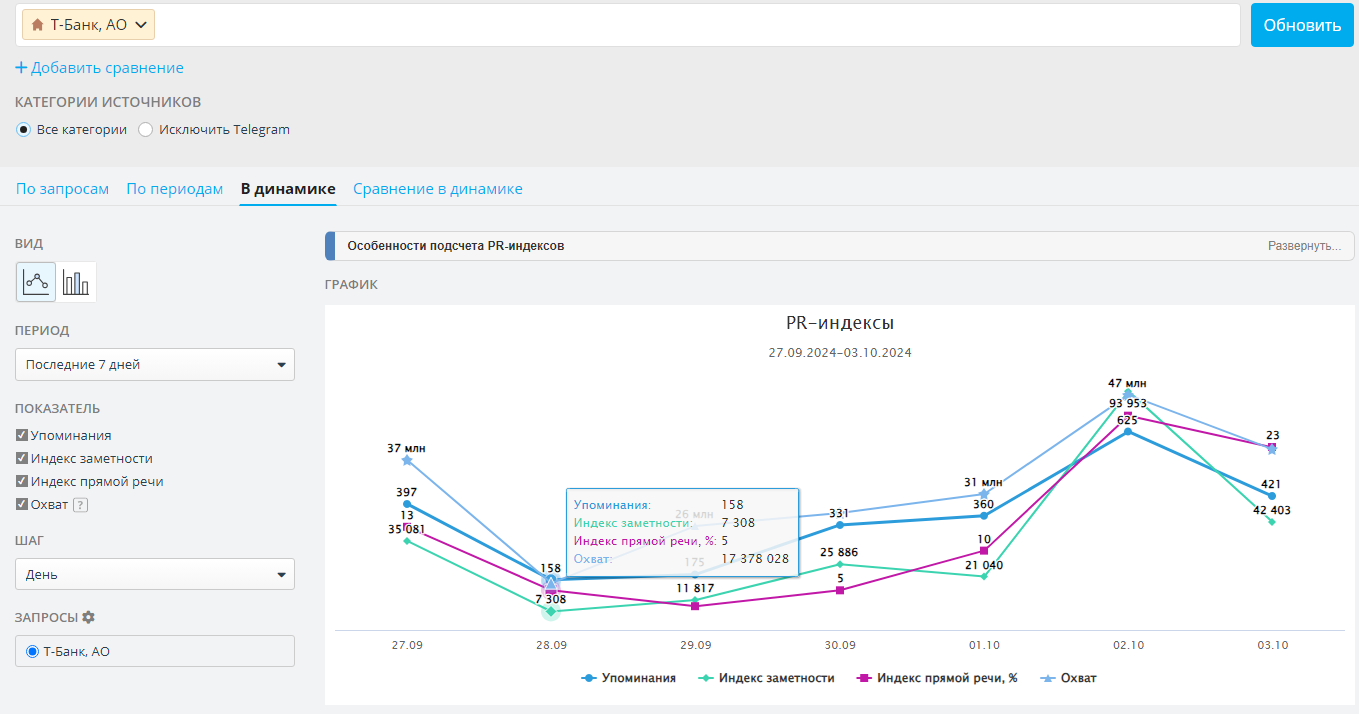Open the День step dropdown
This screenshot has height=714, width=1359.
click(155, 574)
